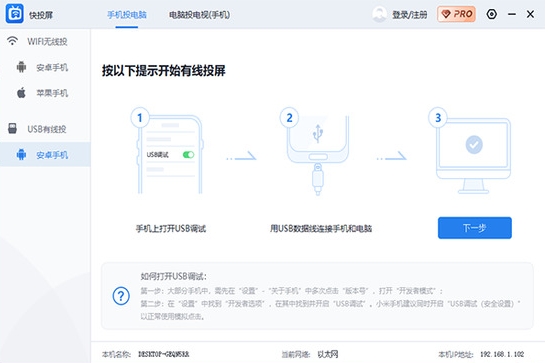The height and width of the screenshot is (363, 549).
Task: Click the computer name DESKTOP value
Action: click(x=164, y=354)
